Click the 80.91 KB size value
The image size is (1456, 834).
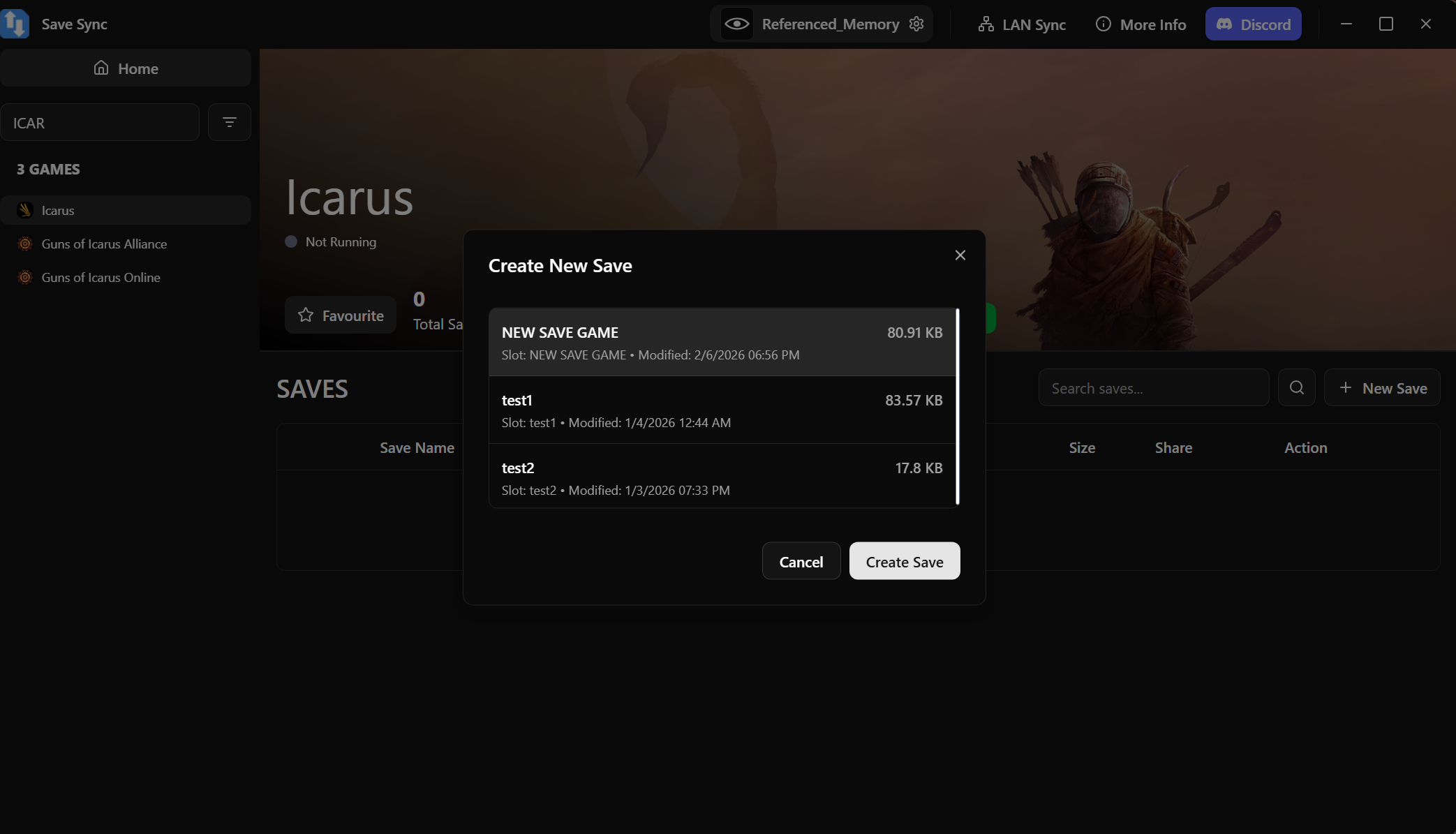click(x=915, y=333)
